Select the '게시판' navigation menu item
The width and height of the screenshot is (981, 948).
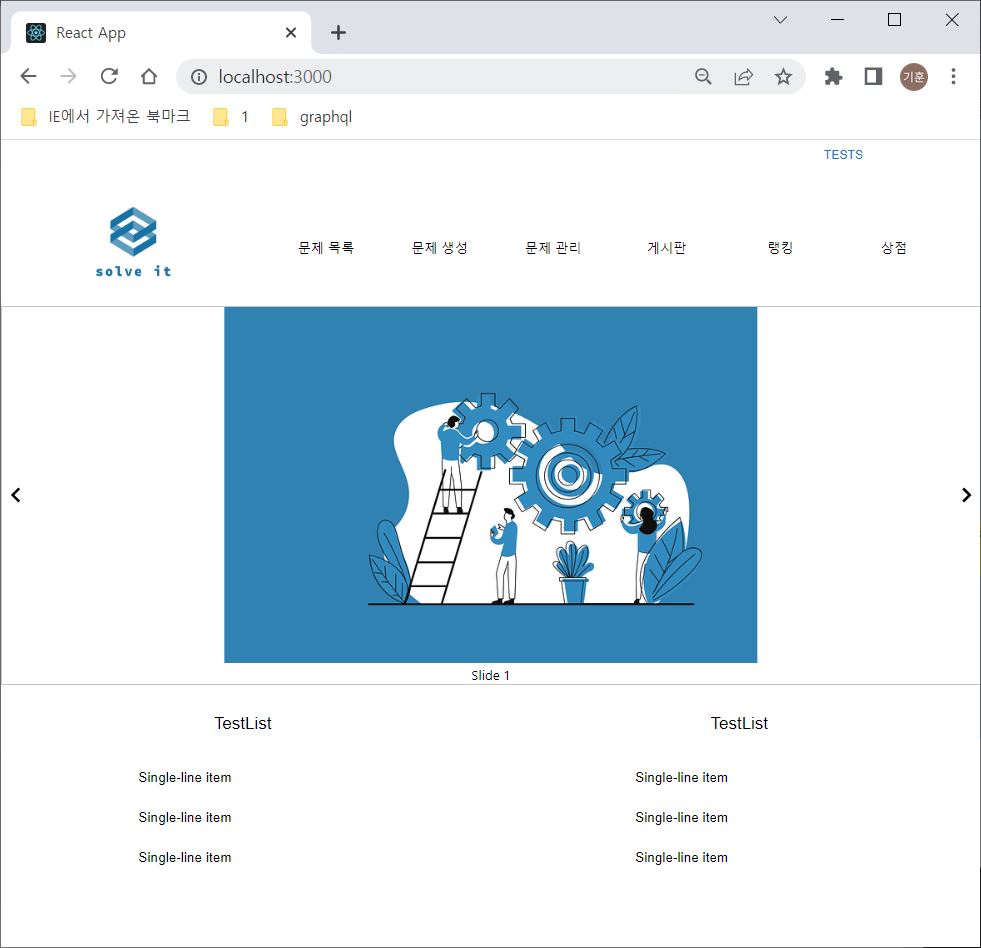(666, 247)
